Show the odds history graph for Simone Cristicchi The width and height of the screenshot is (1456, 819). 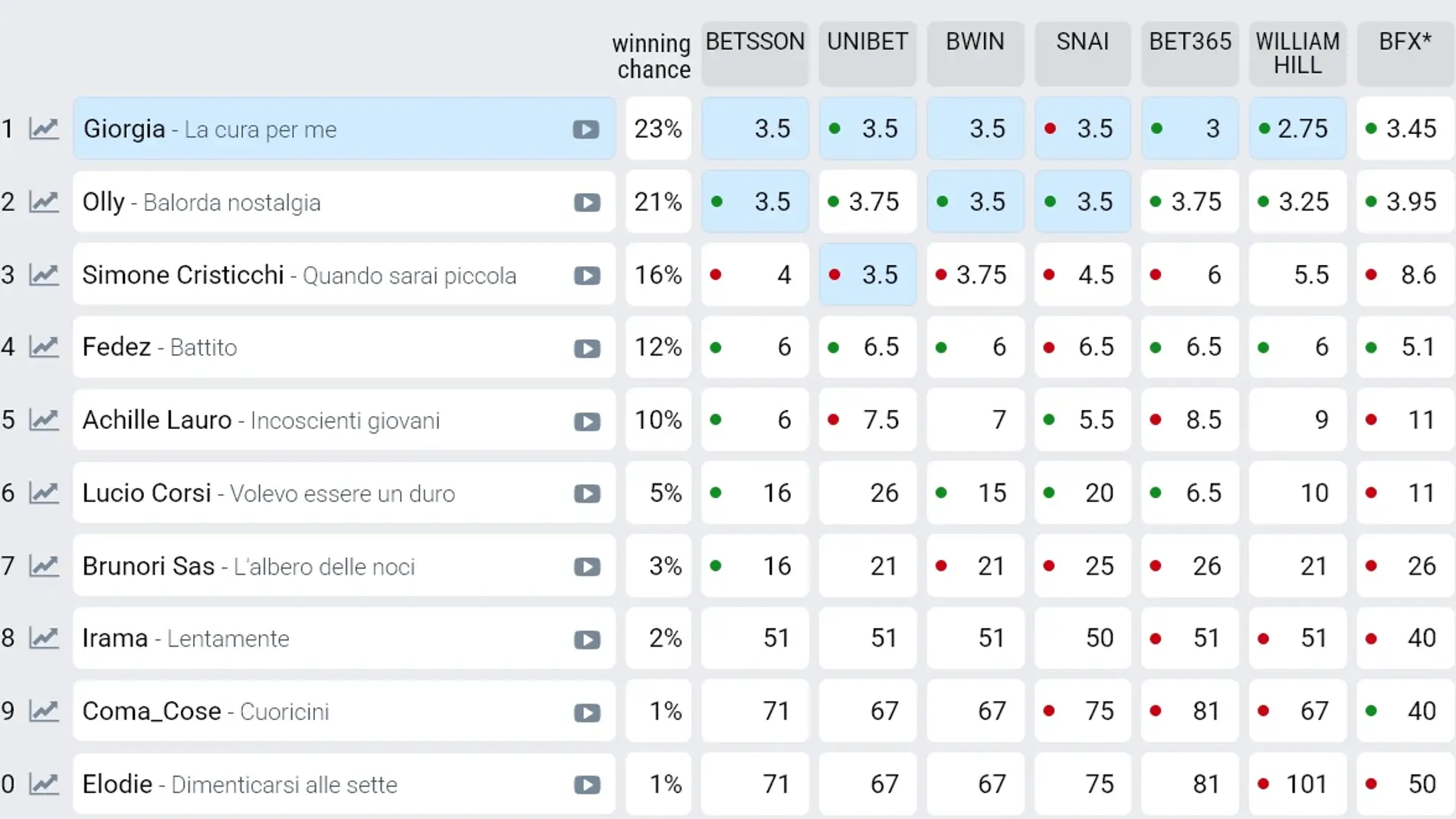click(x=44, y=274)
